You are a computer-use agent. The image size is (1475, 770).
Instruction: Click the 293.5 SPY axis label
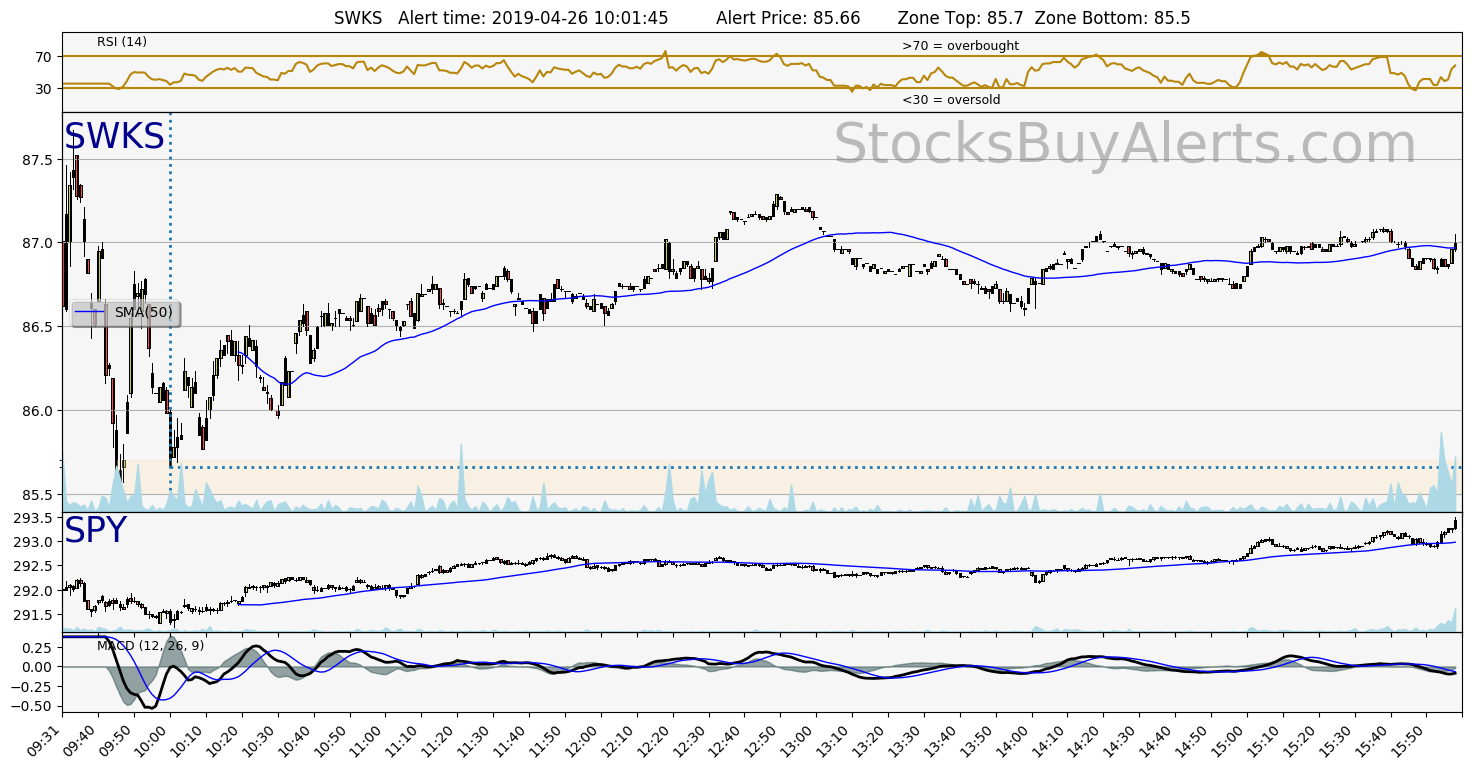click(x=32, y=518)
